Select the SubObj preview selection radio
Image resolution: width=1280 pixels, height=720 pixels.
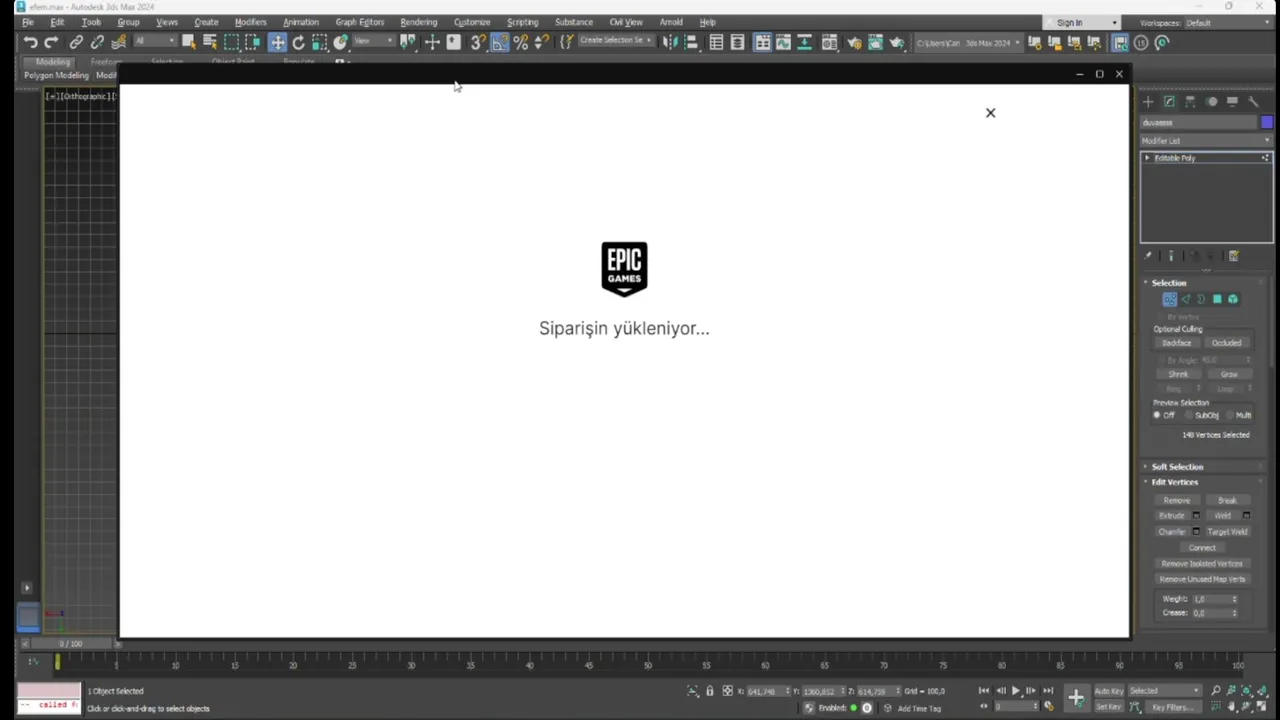click(1189, 415)
